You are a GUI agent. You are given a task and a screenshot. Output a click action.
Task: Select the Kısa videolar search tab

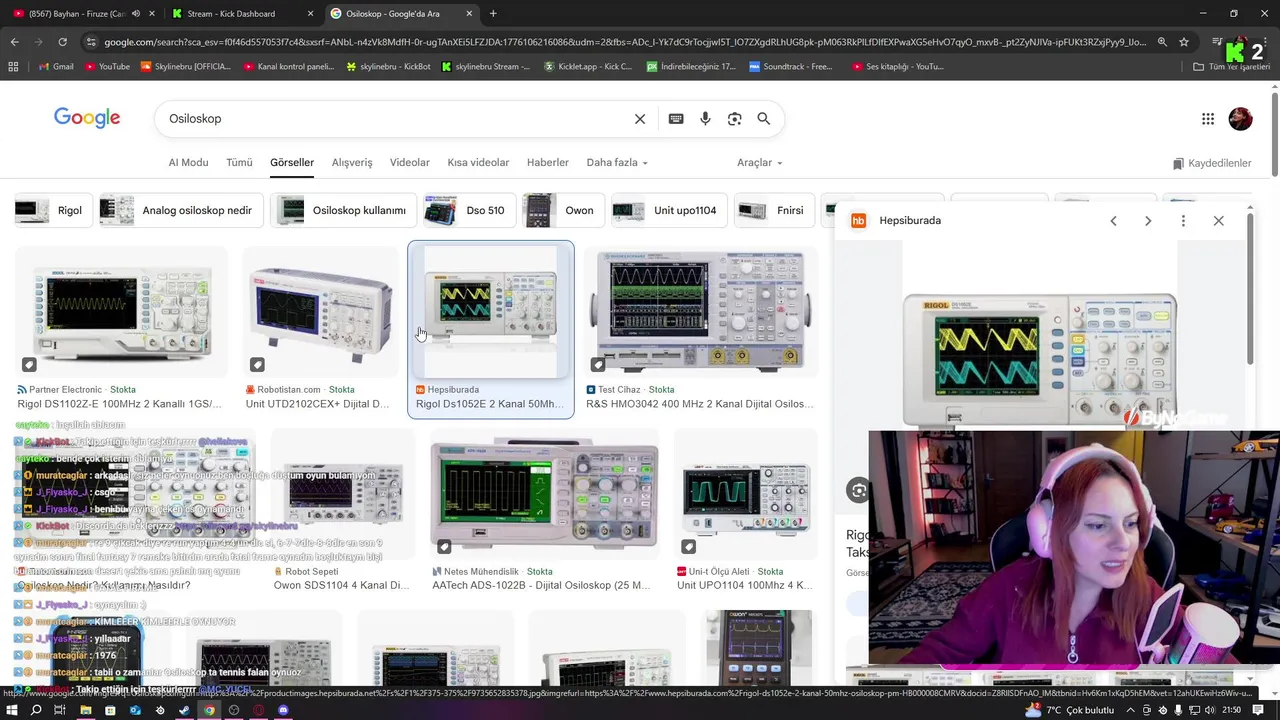pyautogui.click(x=478, y=162)
